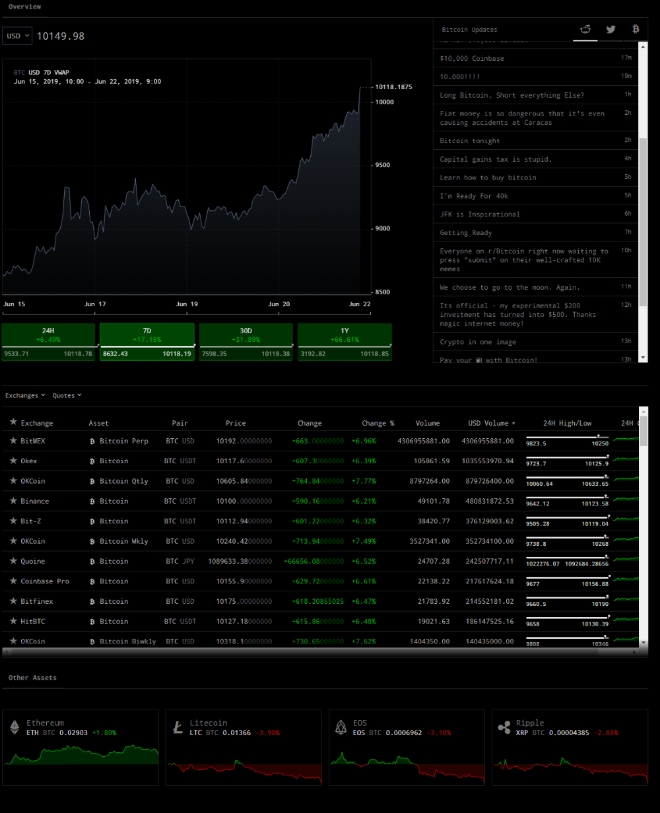Sort by USD Volume column arrow
660x813 pixels.
coord(514,424)
